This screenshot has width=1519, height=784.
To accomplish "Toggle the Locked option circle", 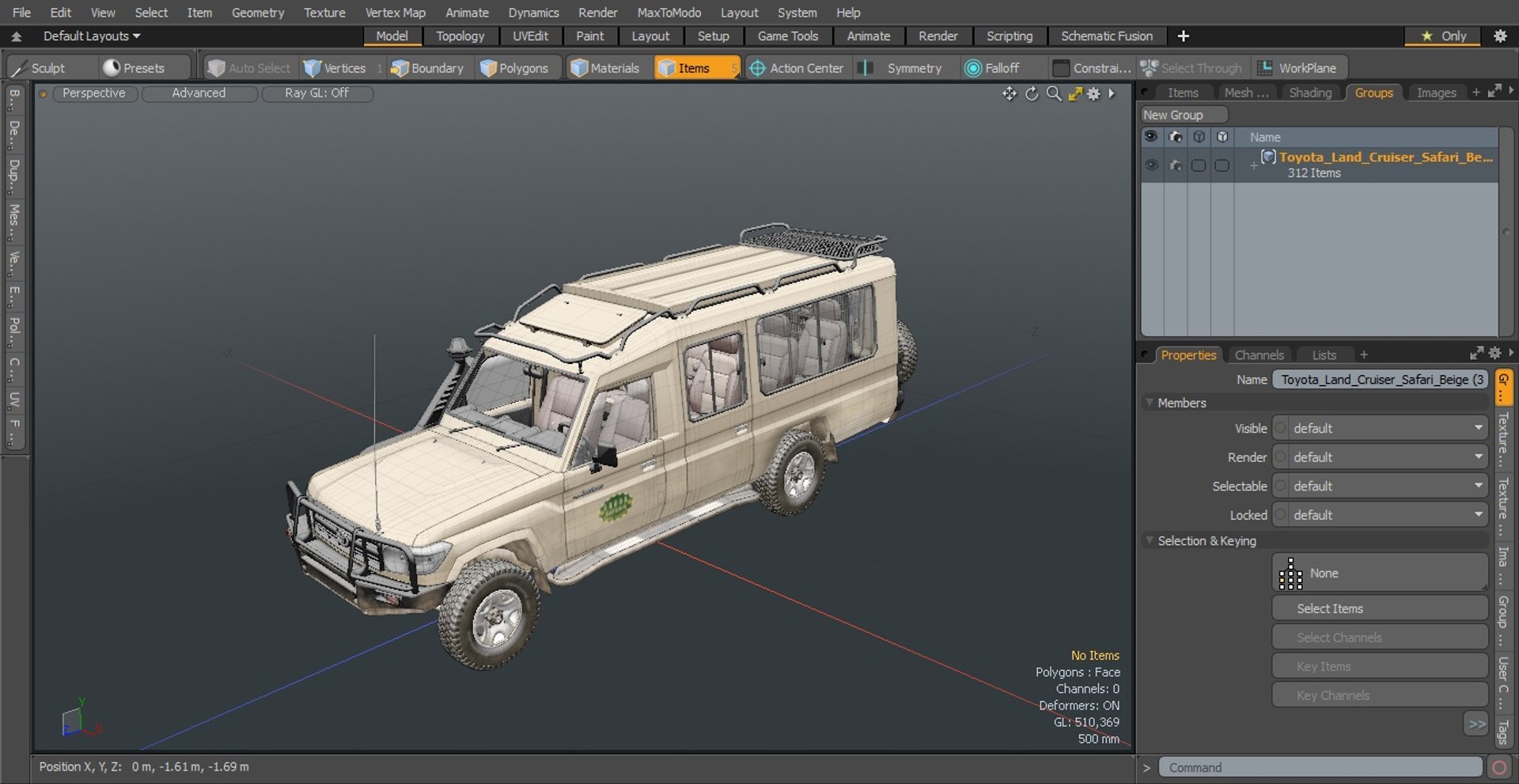I will (1281, 515).
